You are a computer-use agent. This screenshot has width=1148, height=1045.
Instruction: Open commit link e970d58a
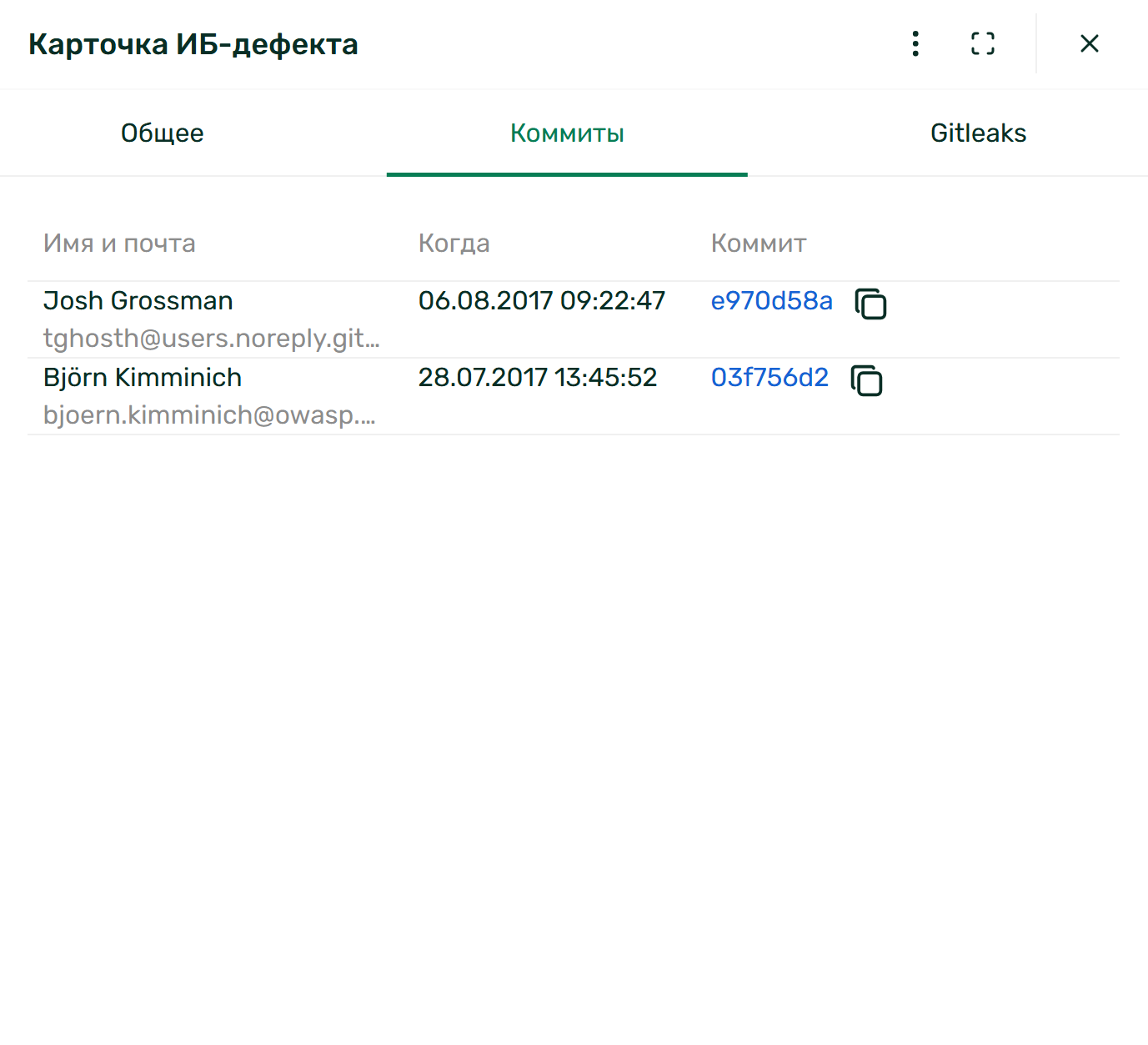pos(772,301)
